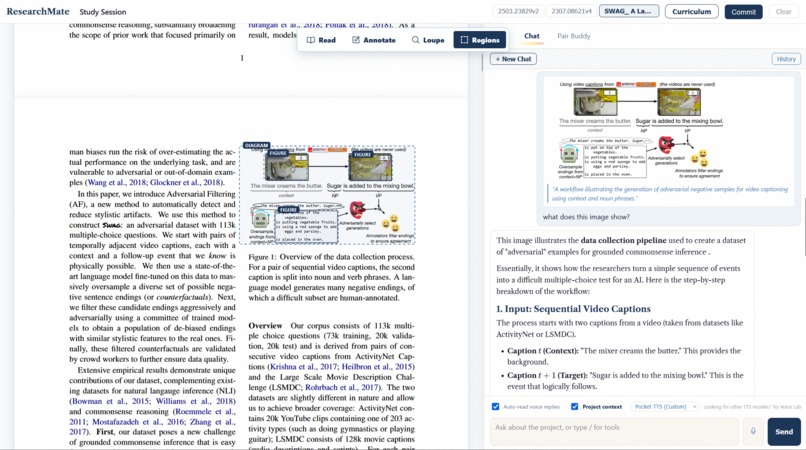Click the Clear button
The image size is (806, 450).
click(x=783, y=12)
